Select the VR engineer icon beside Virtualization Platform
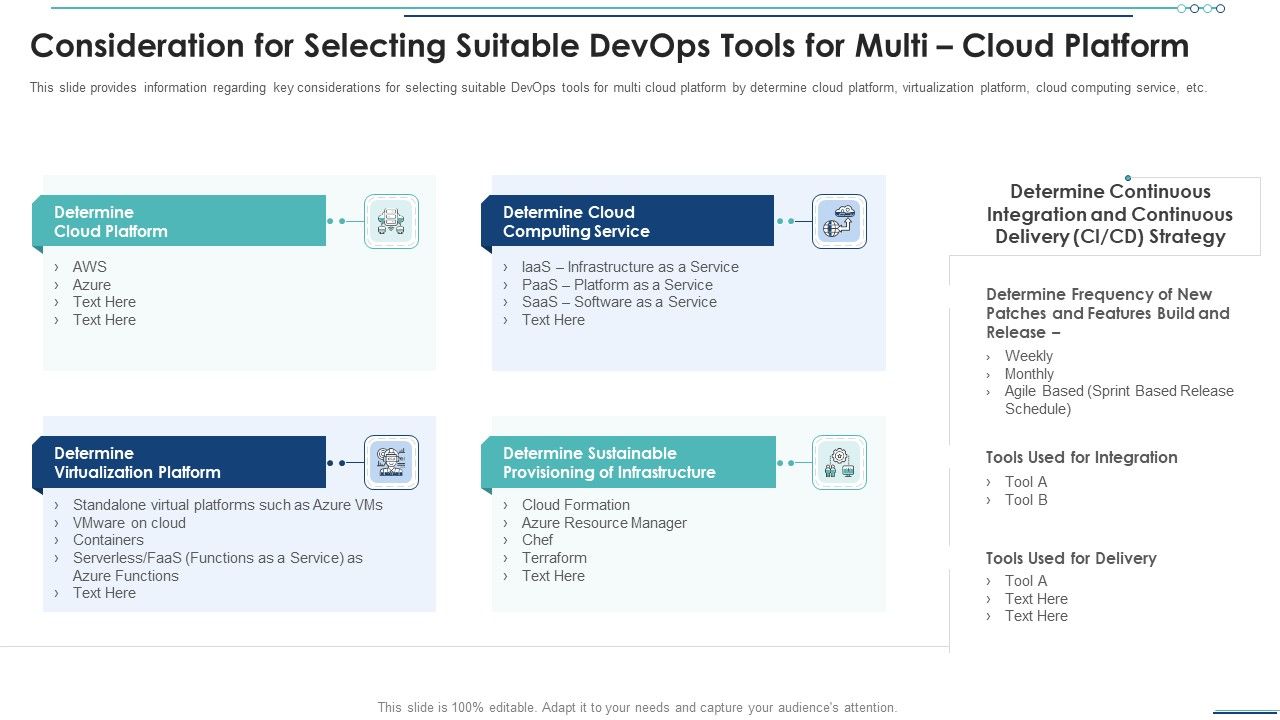Screen dimensions: 1280x720 (391, 462)
